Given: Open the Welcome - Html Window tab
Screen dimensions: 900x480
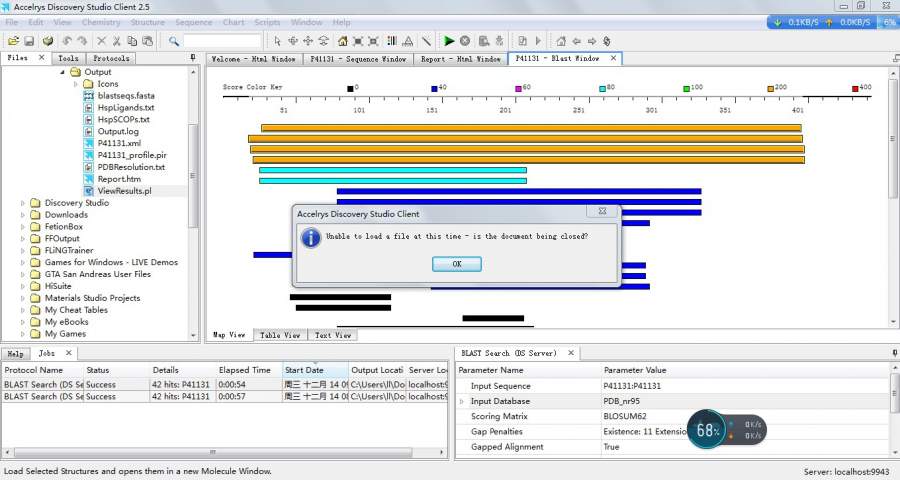Looking at the screenshot, I should coord(254,59).
